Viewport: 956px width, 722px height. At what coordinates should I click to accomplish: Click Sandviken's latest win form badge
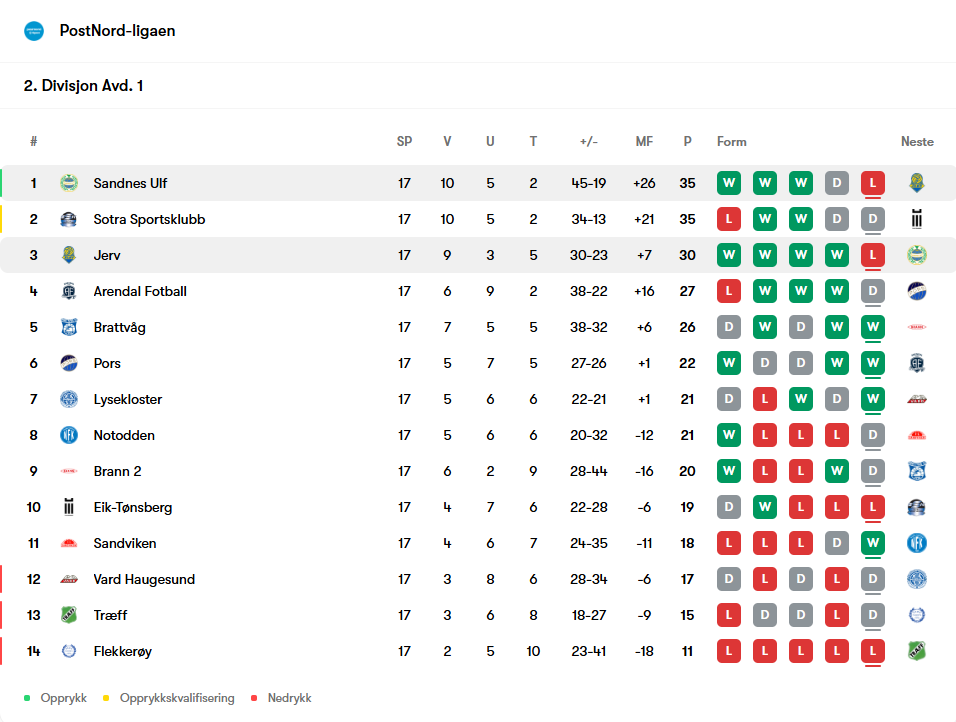(x=872, y=543)
